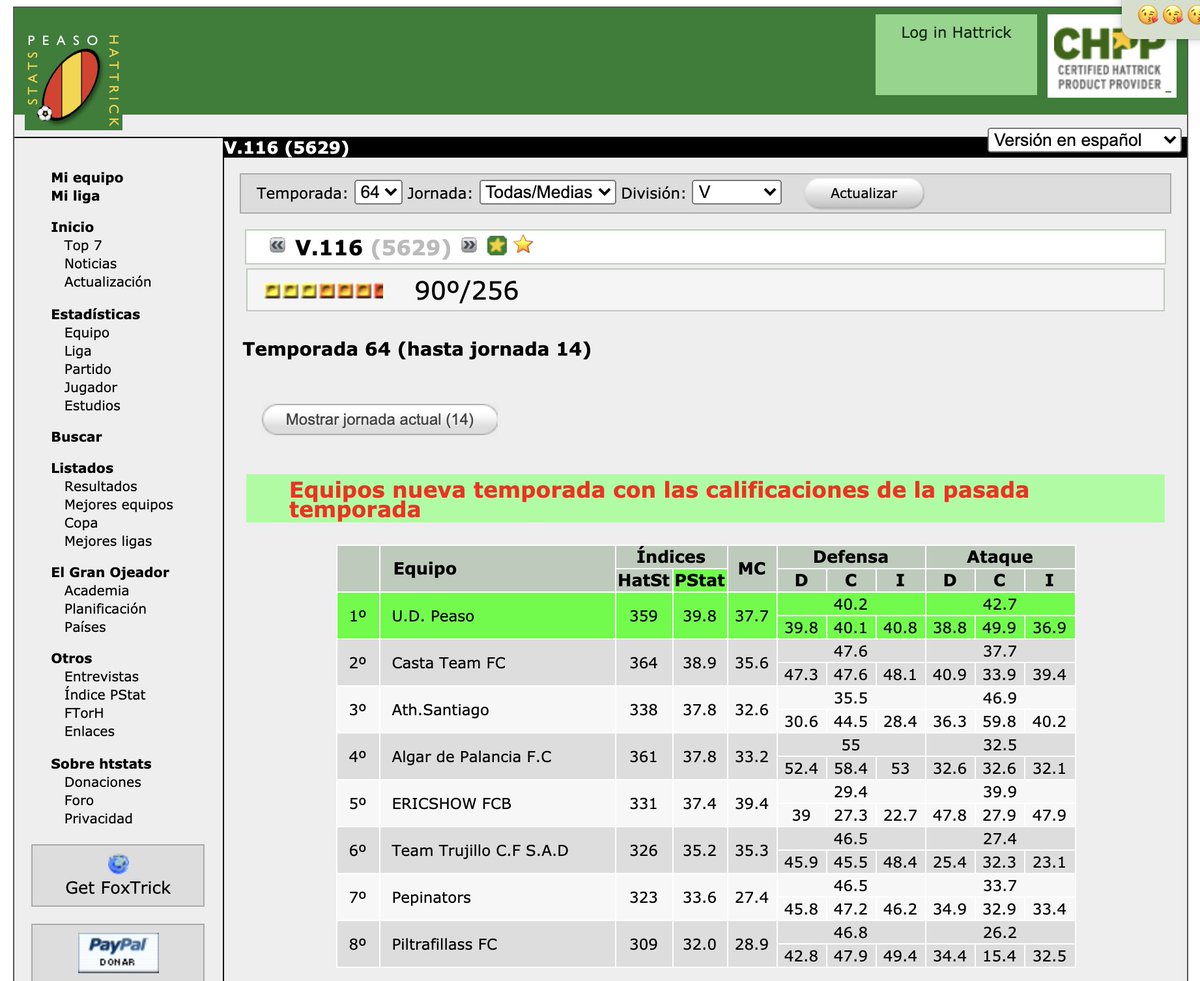
Task: Open Noticias in the sidebar
Action: point(90,264)
